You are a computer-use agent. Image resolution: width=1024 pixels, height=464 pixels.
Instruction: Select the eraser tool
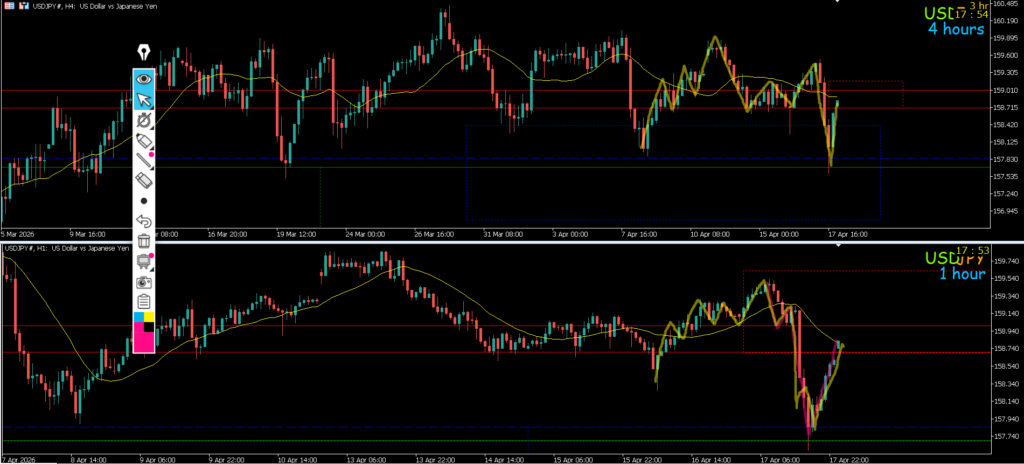[144, 181]
